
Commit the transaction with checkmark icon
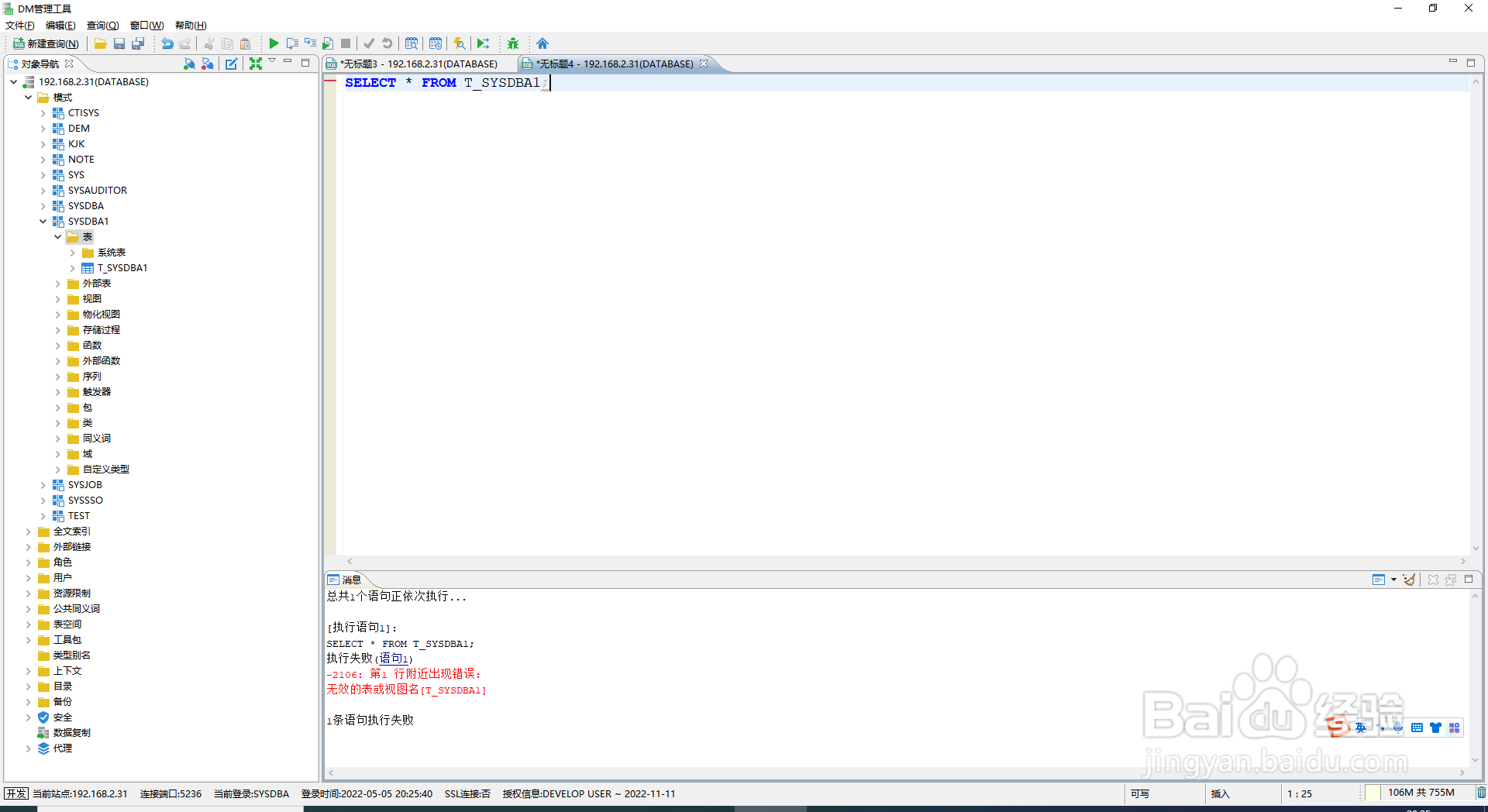[369, 43]
